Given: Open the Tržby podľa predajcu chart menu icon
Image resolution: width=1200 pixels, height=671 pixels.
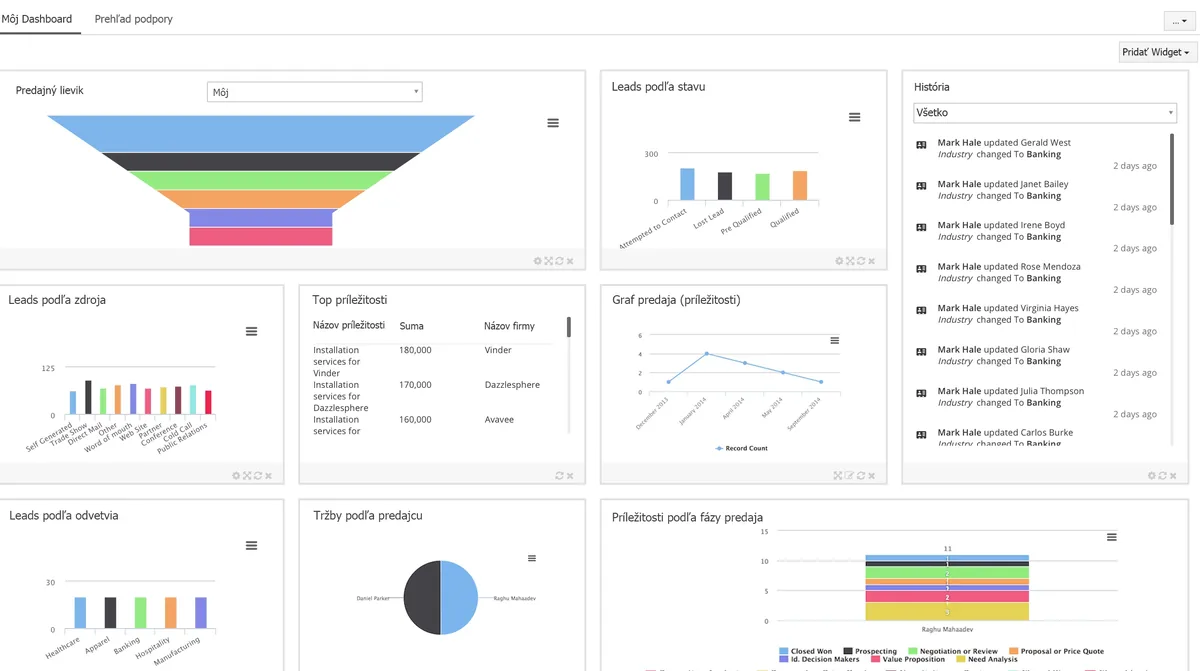Looking at the screenshot, I should [532, 558].
